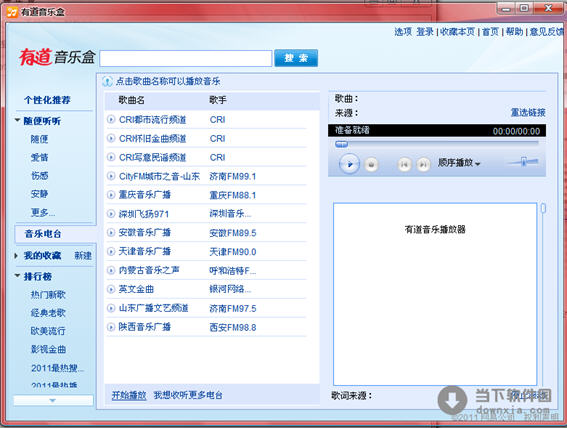
Task: Click song title 英文金曲
Action: [136, 289]
